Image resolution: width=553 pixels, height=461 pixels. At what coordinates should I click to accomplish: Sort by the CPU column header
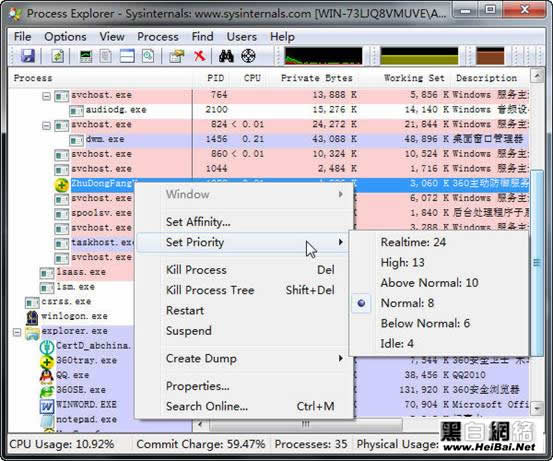point(250,78)
